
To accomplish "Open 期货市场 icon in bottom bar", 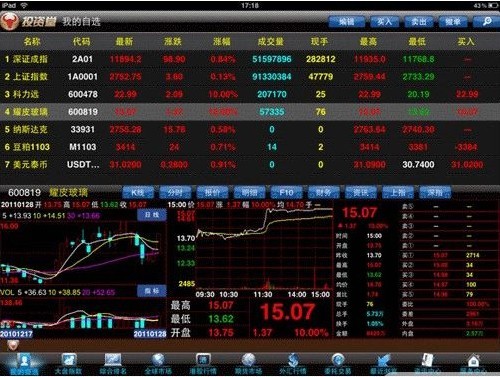I will (248, 364).
